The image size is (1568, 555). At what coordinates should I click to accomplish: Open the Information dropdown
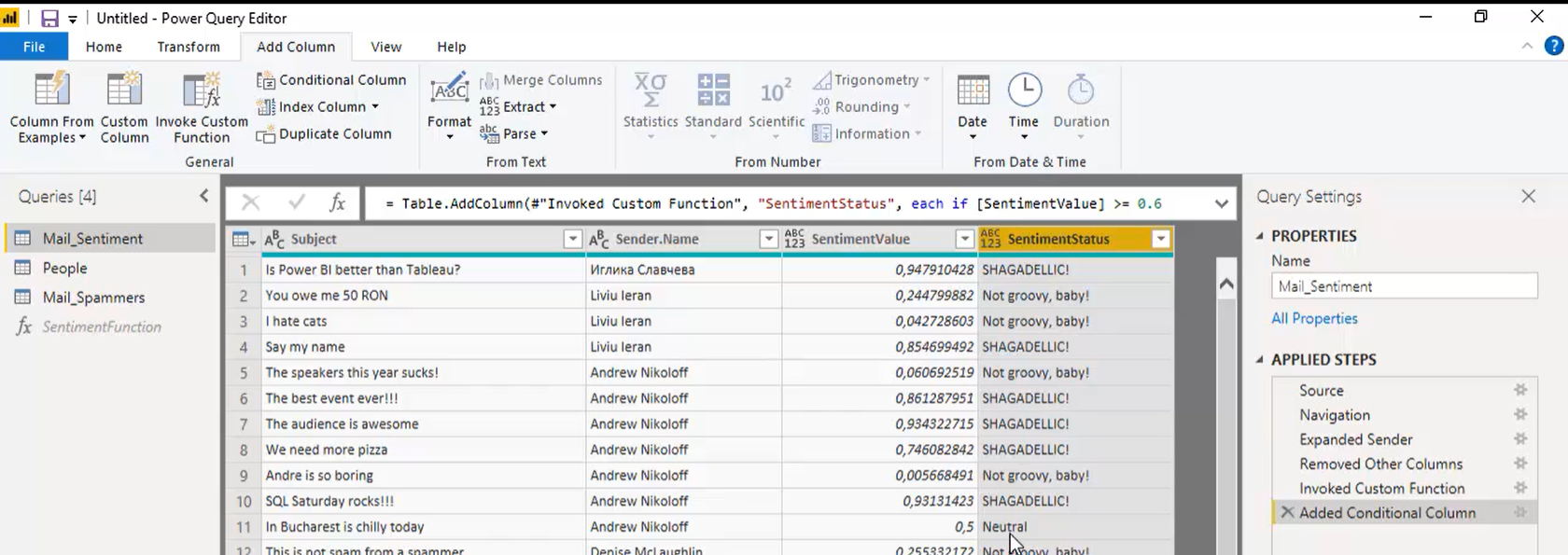tap(918, 134)
